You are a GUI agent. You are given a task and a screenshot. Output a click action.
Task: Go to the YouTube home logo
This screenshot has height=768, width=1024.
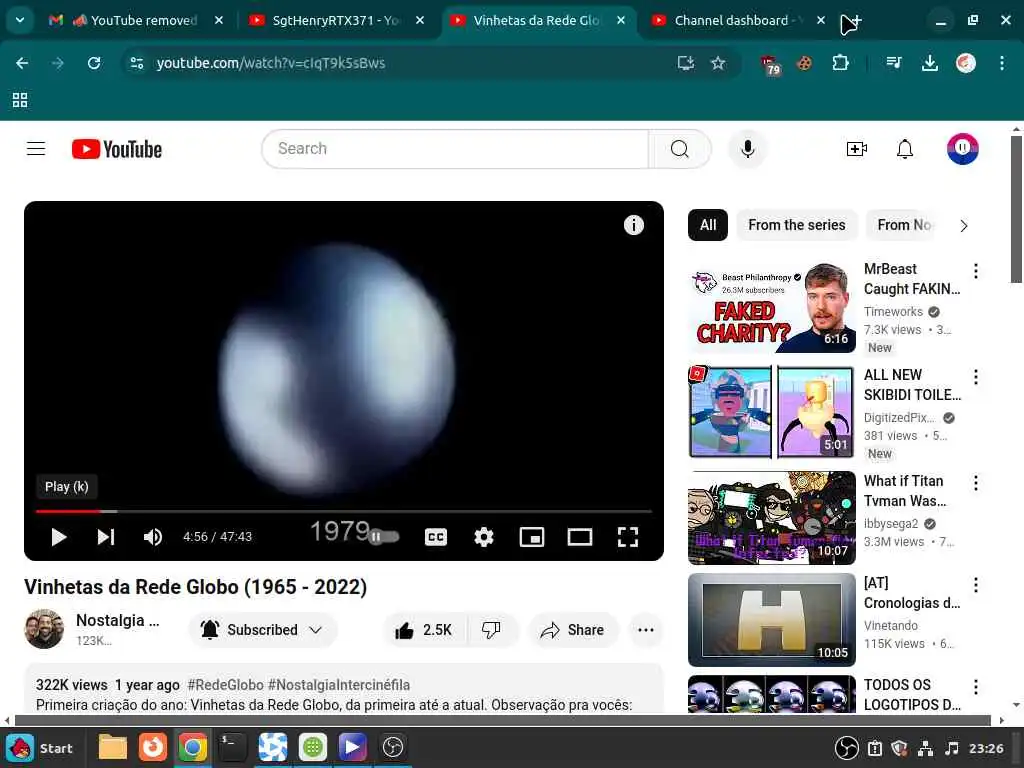pos(117,149)
